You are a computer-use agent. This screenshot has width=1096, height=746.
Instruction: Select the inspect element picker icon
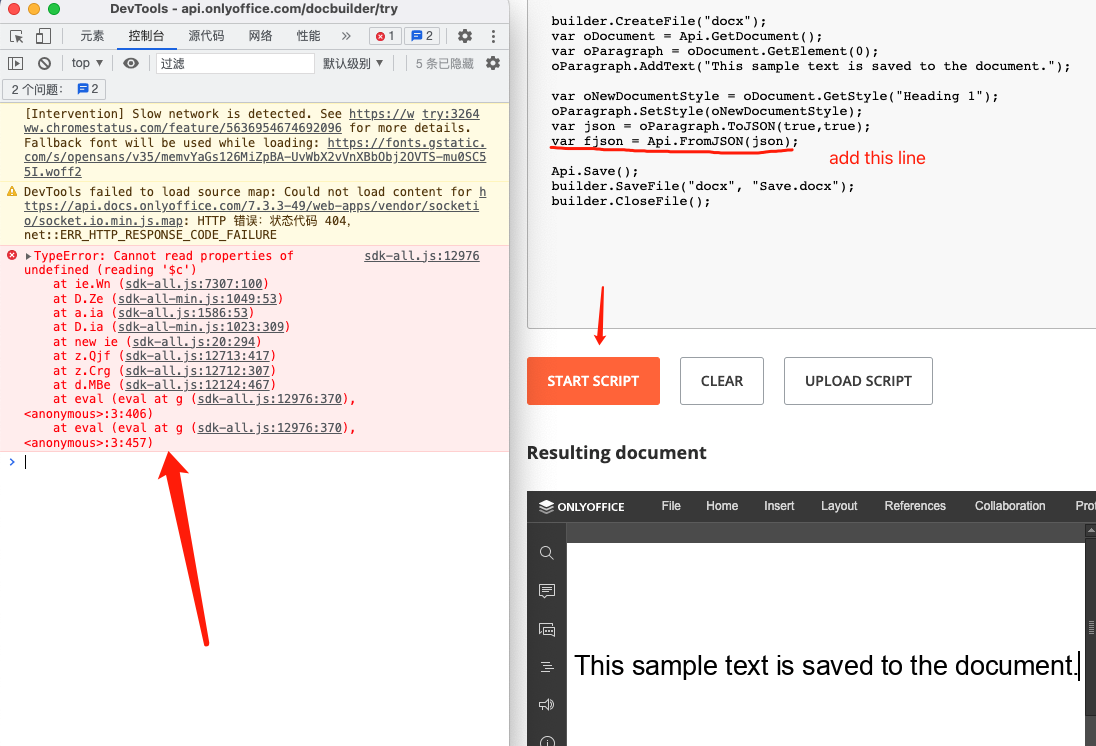17,36
